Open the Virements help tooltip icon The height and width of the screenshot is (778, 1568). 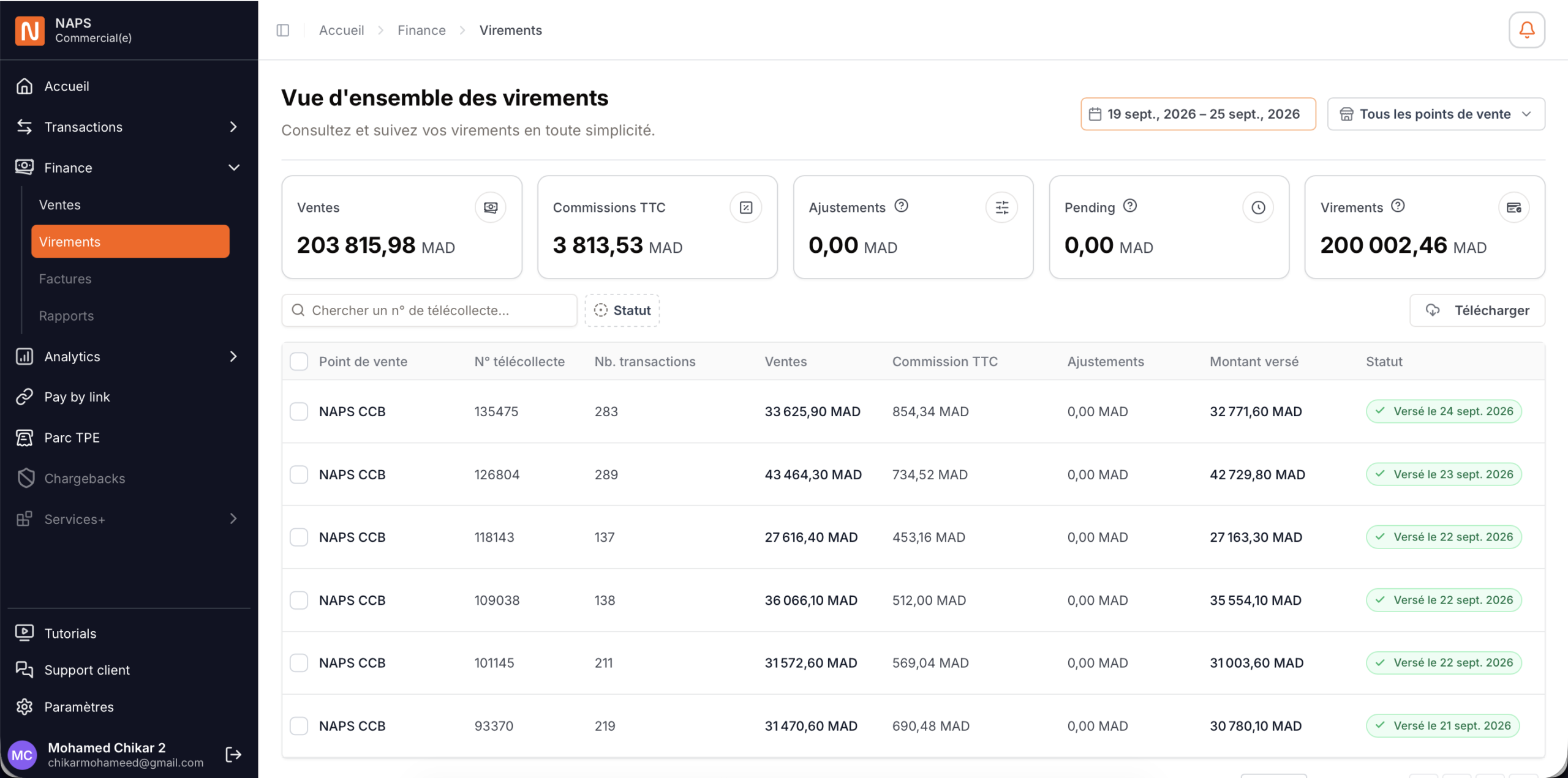(1398, 206)
